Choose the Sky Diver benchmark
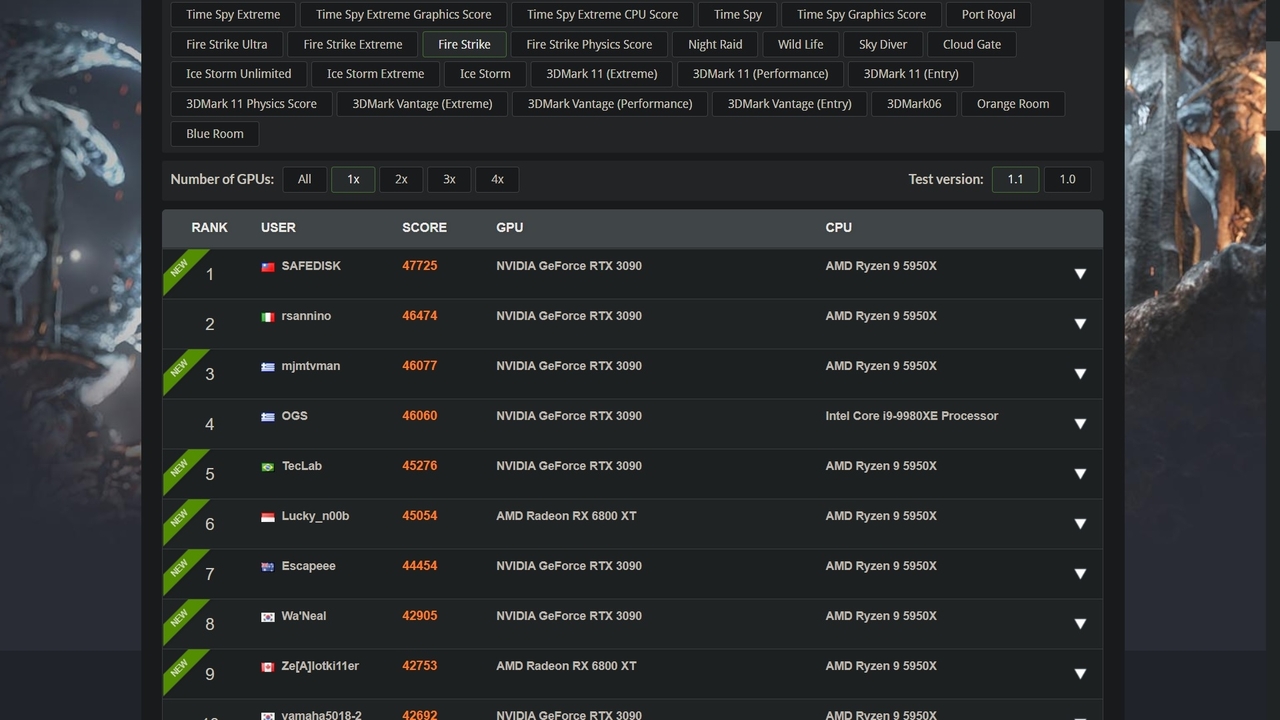 coord(883,45)
